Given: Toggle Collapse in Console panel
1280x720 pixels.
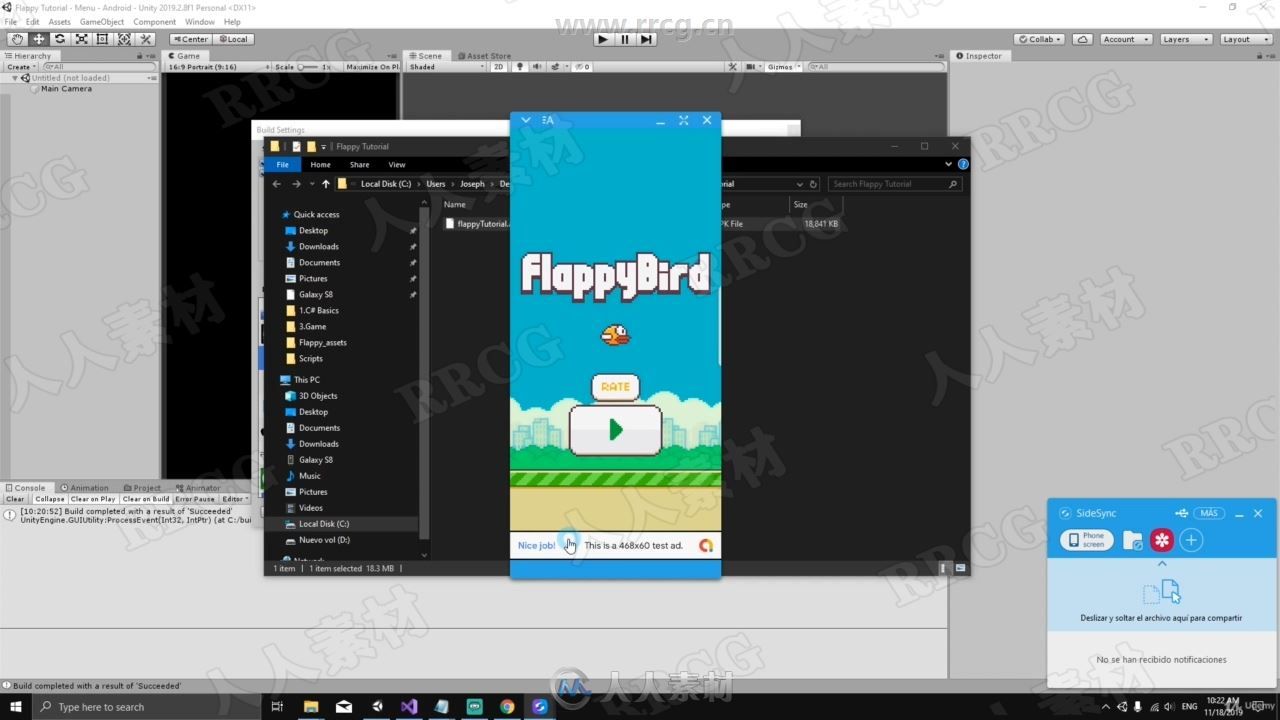Looking at the screenshot, I should [x=50, y=499].
